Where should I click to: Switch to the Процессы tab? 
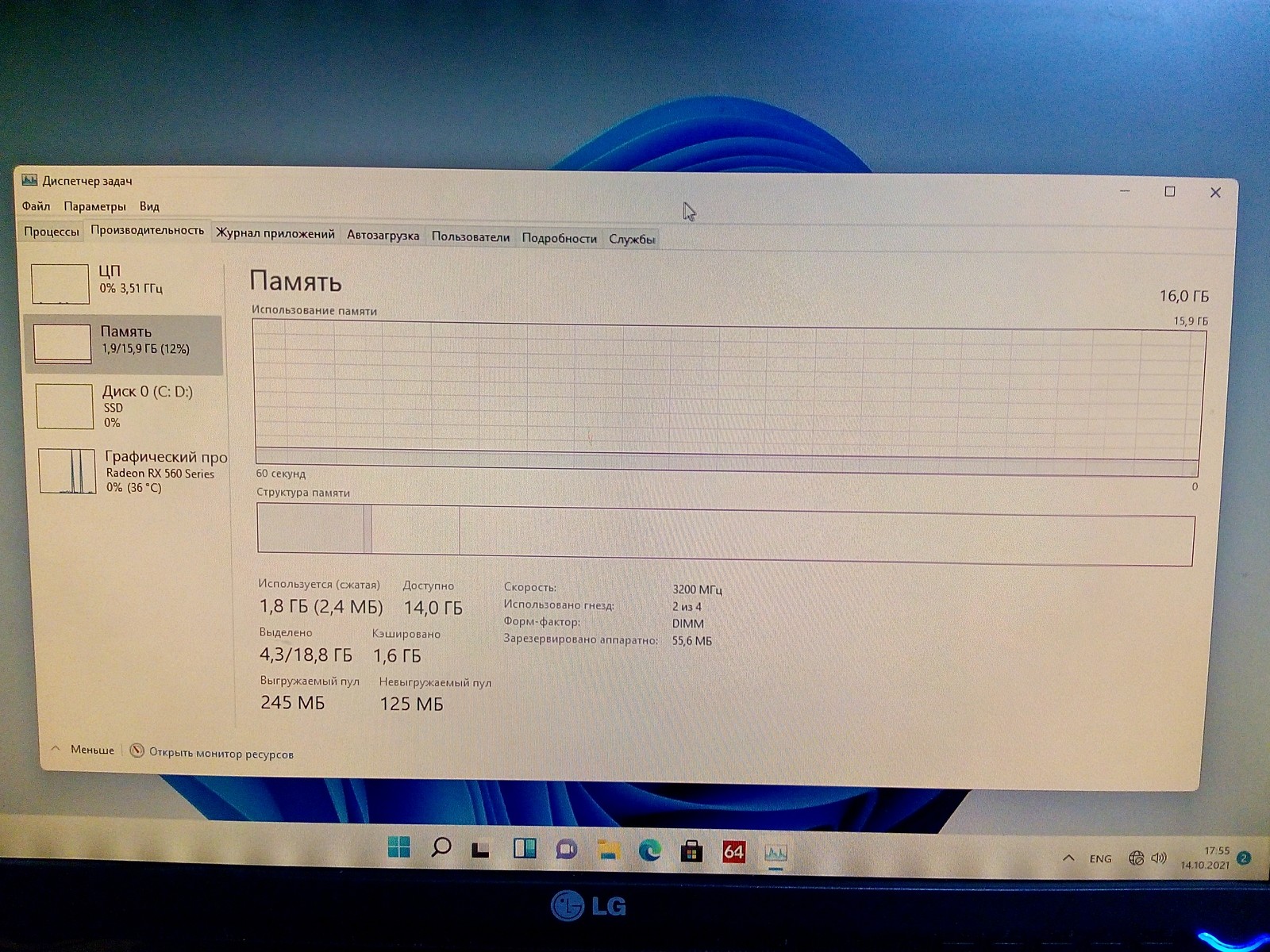(51, 232)
